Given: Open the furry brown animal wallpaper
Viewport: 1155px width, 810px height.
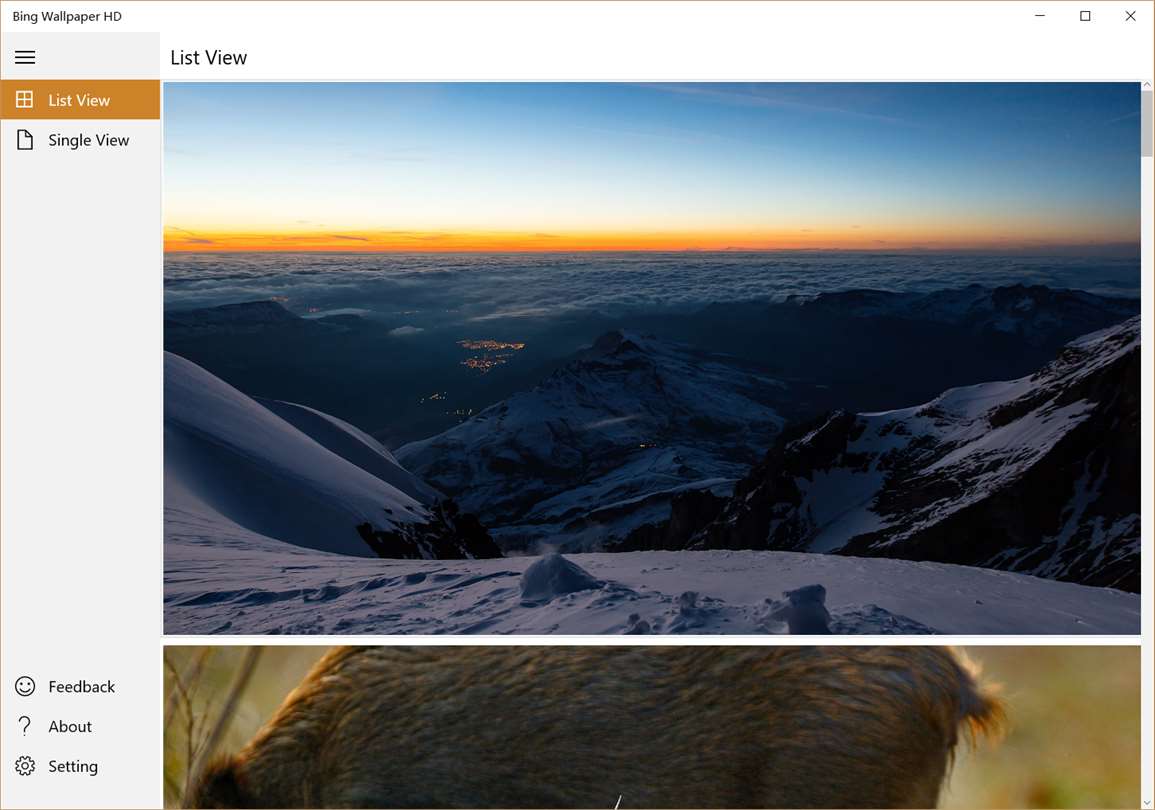Looking at the screenshot, I should coord(652,728).
